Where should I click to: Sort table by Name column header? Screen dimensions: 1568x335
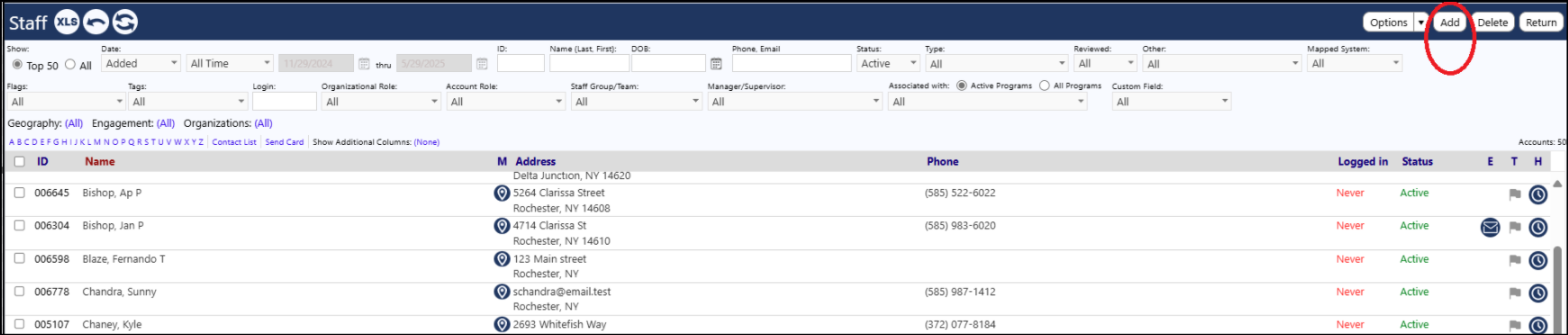coord(100,162)
